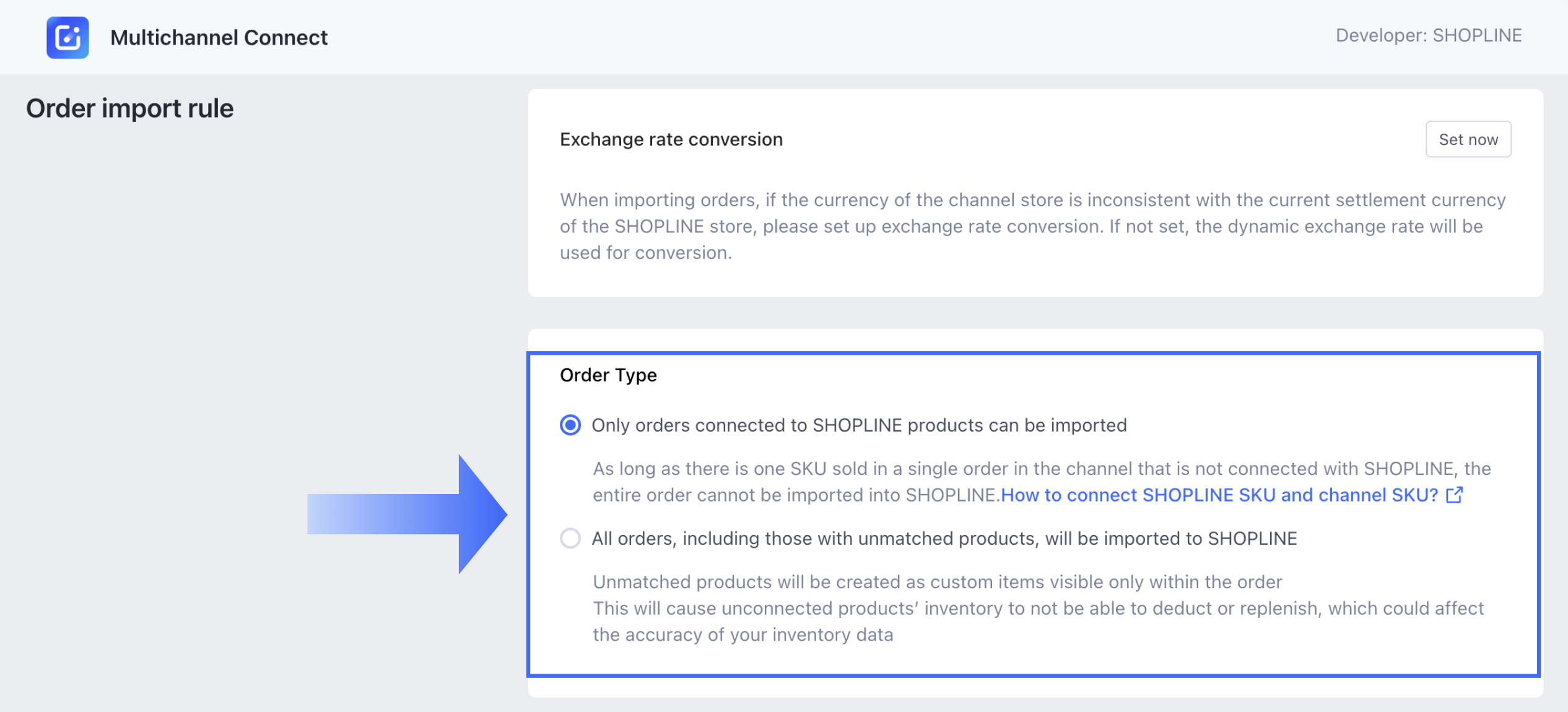Click the external link icon after SKU link
1568x712 pixels.
click(1454, 495)
